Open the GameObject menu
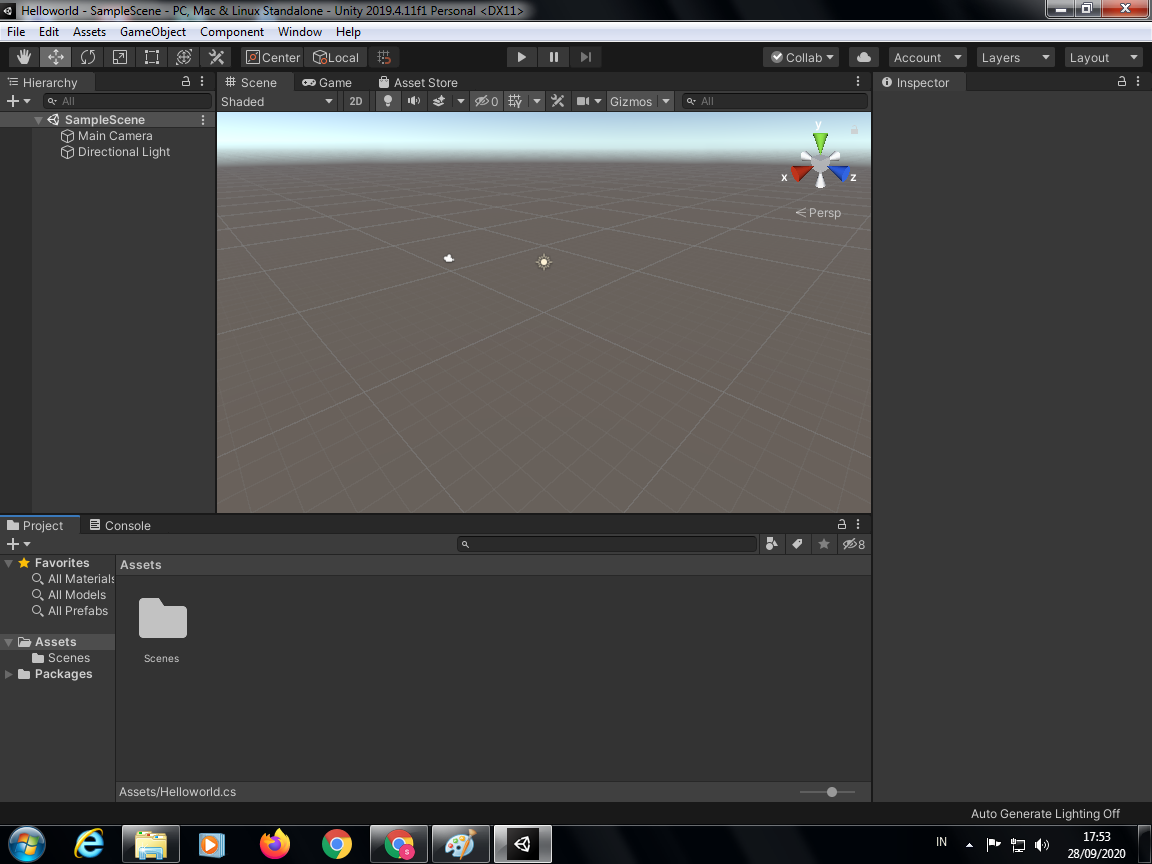This screenshot has height=864, width=1152. click(x=153, y=32)
